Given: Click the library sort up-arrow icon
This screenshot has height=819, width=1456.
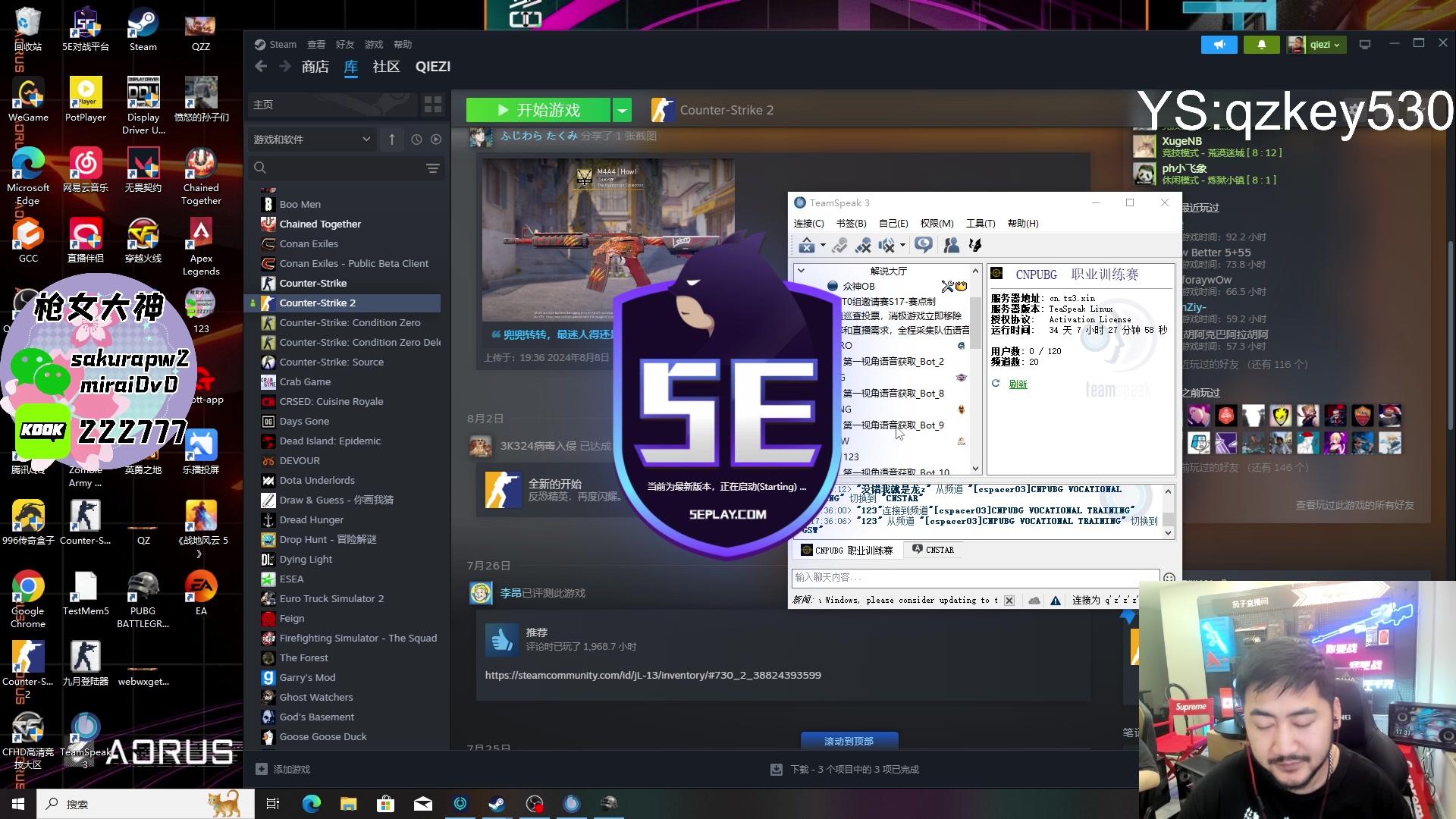Looking at the screenshot, I should (392, 140).
